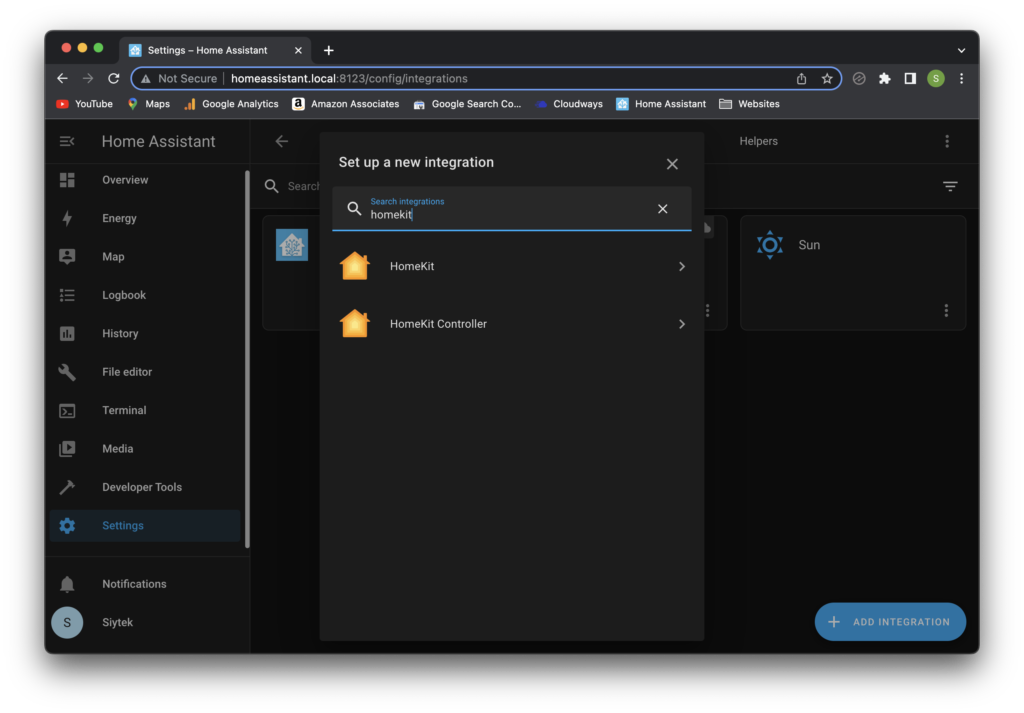Clear the homekit search text

click(662, 208)
